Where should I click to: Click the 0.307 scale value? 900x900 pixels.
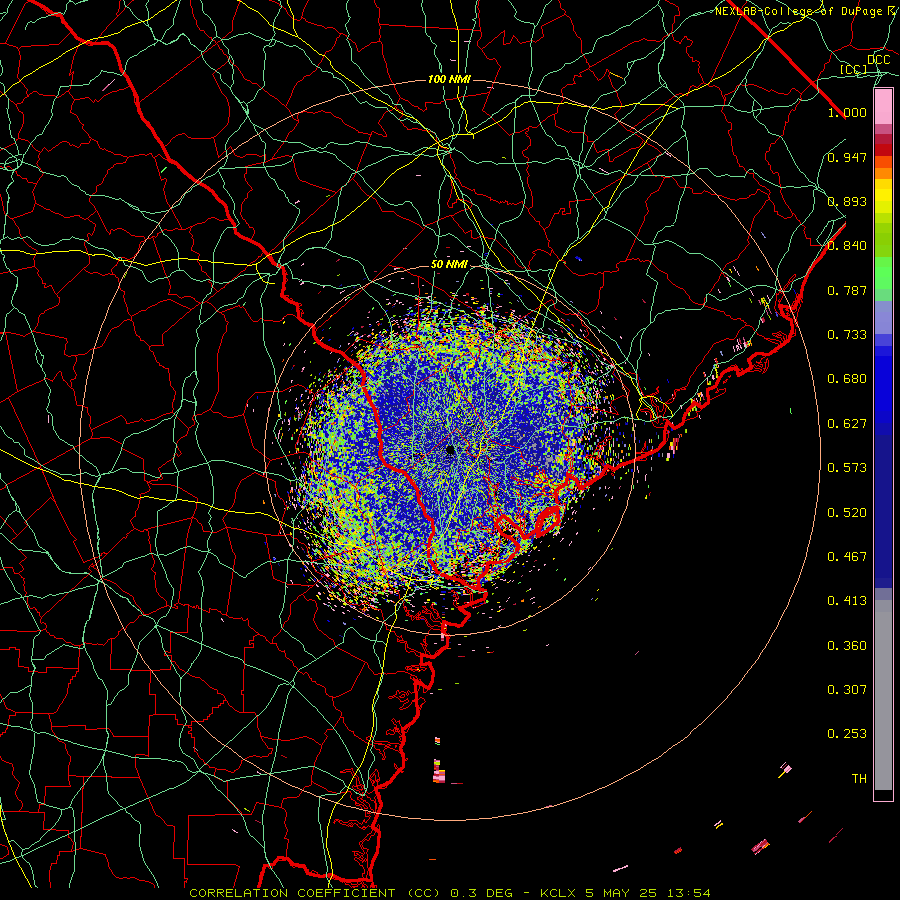click(847, 690)
